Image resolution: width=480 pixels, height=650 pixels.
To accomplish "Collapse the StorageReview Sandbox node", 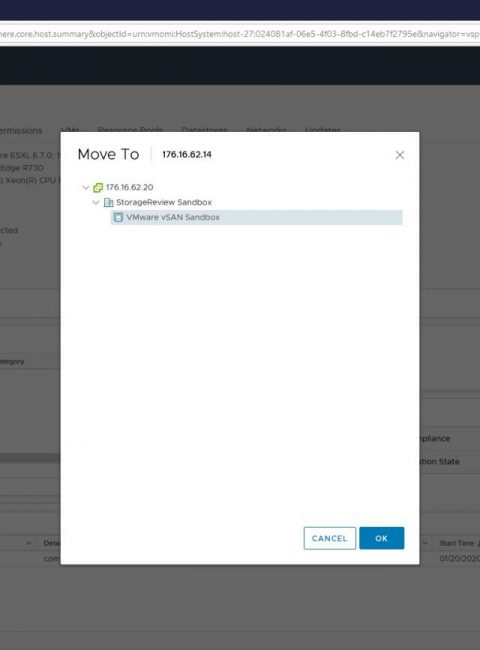I will pyautogui.click(x=96, y=202).
